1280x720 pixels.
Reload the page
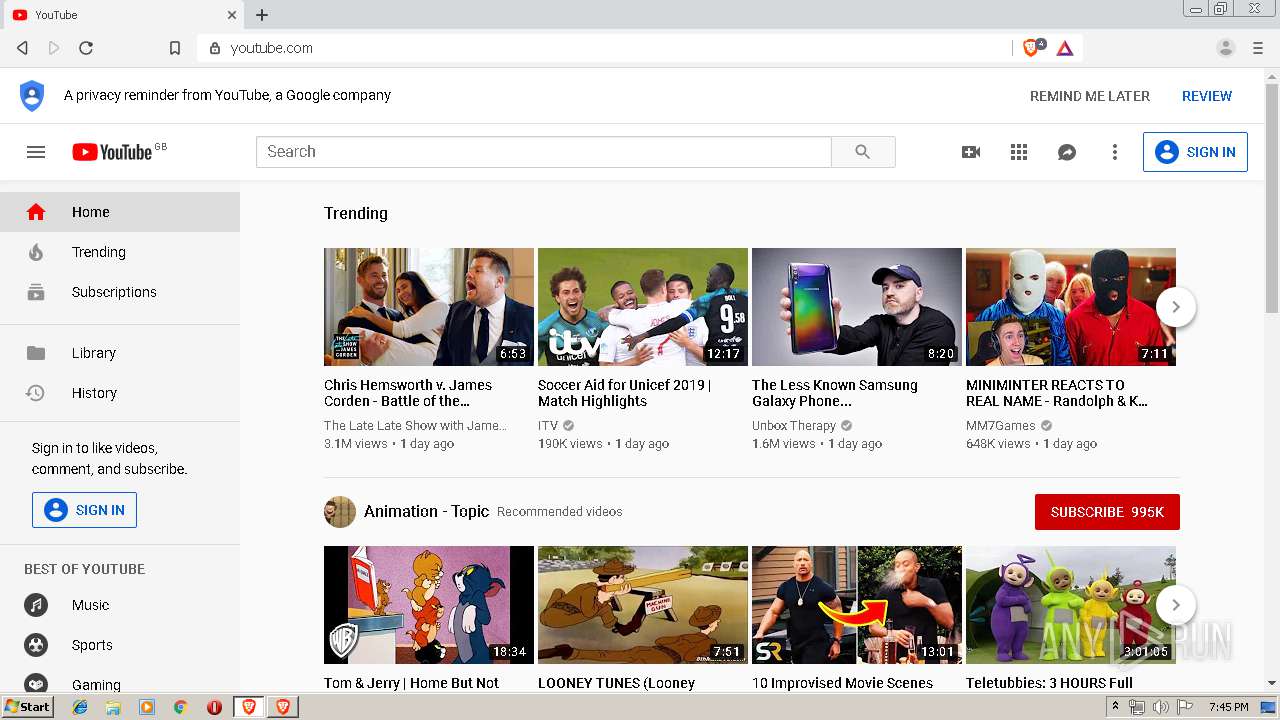tap(86, 48)
